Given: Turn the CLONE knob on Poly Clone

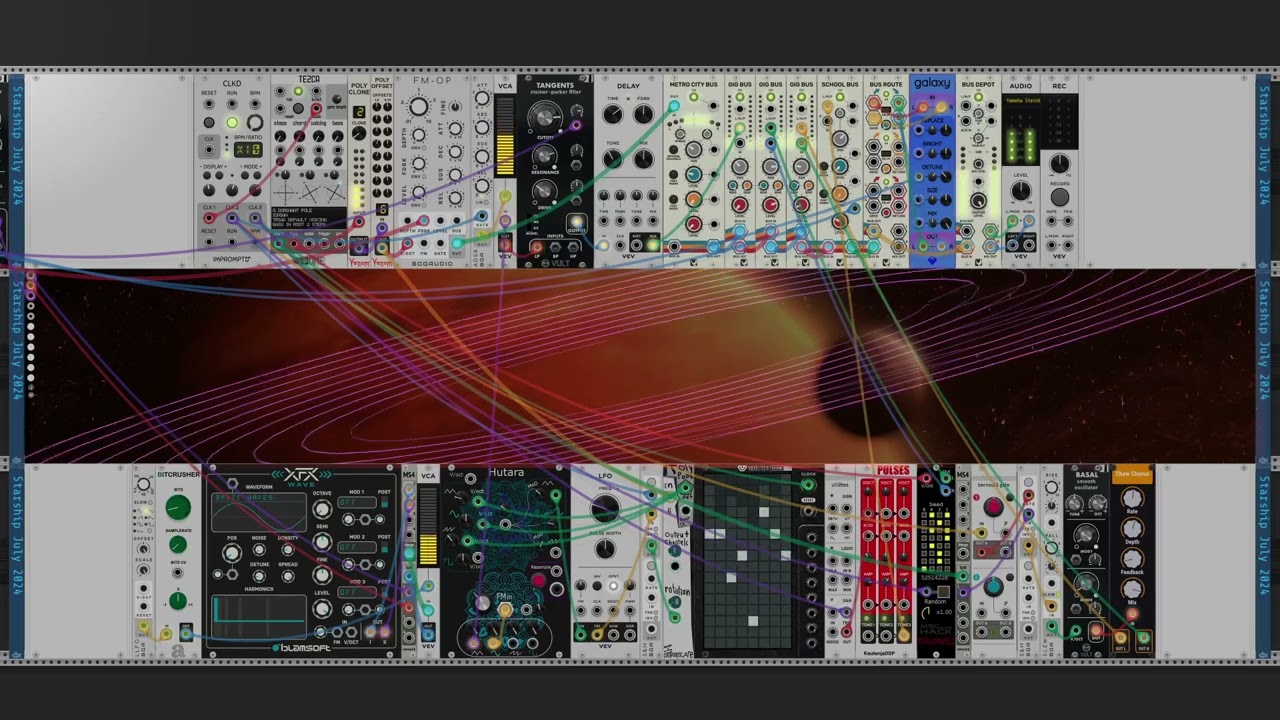Looking at the screenshot, I should [359, 133].
